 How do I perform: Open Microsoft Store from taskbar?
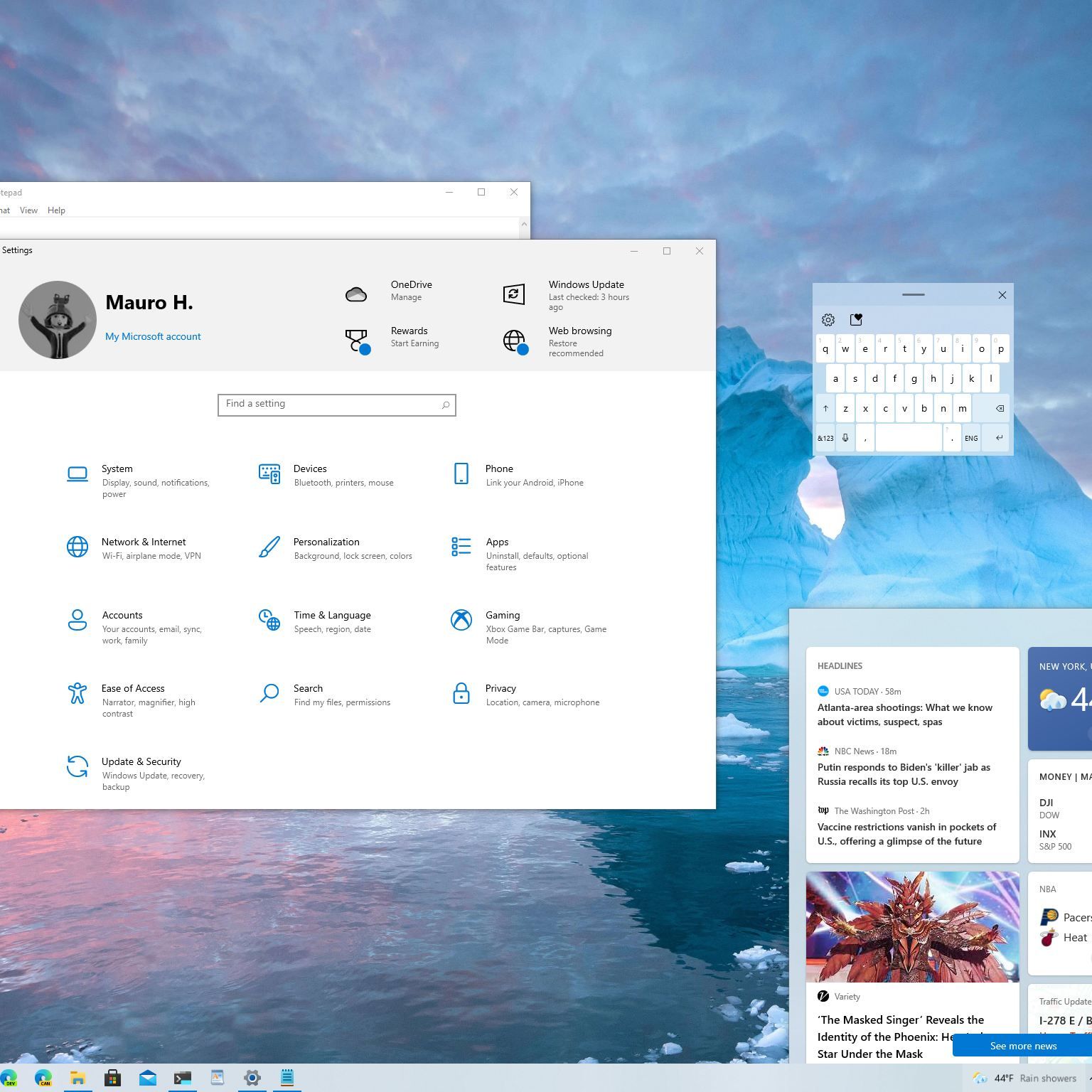click(x=112, y=1078)
